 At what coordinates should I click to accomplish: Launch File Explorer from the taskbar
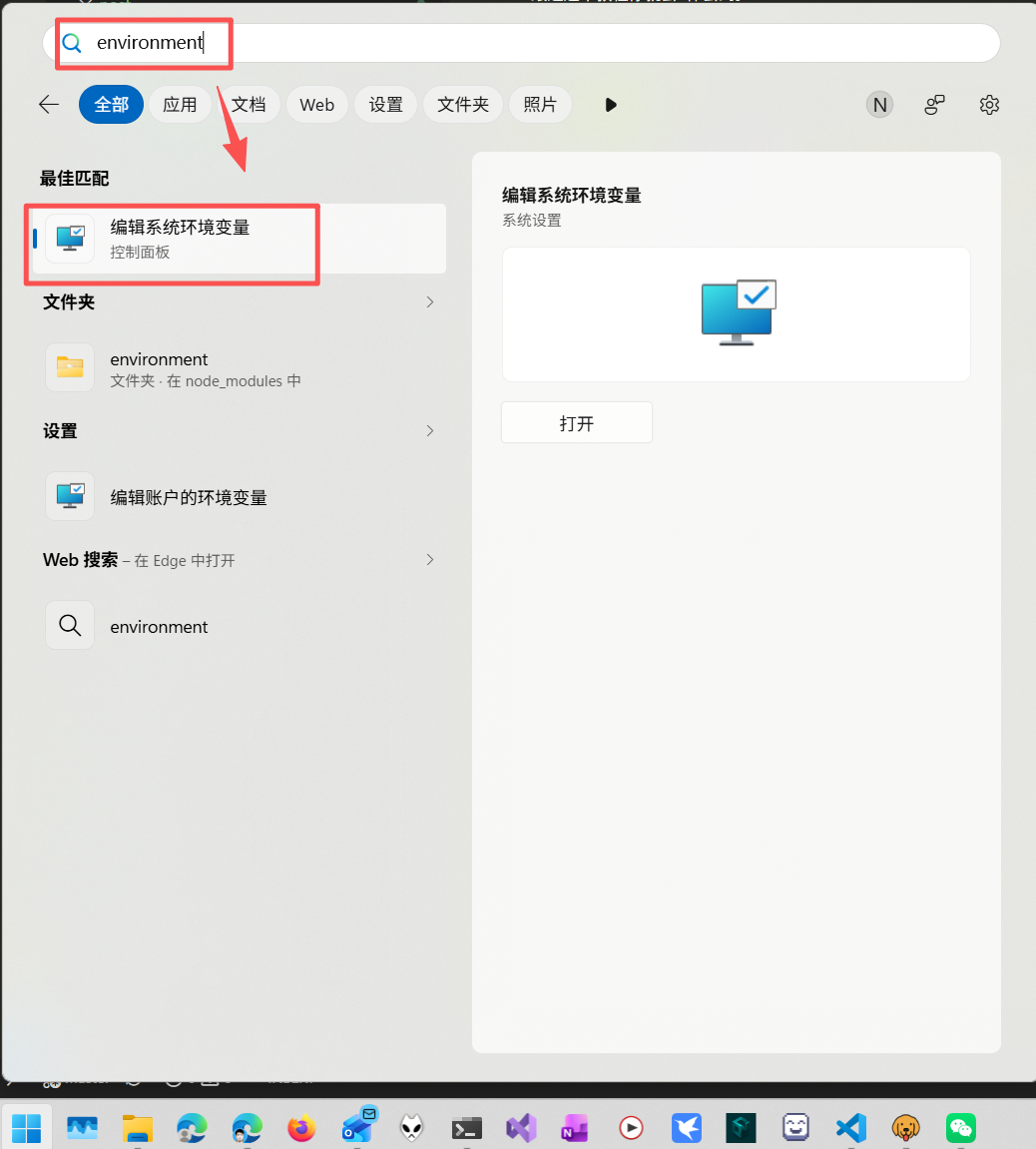(x=137, y=1128)
